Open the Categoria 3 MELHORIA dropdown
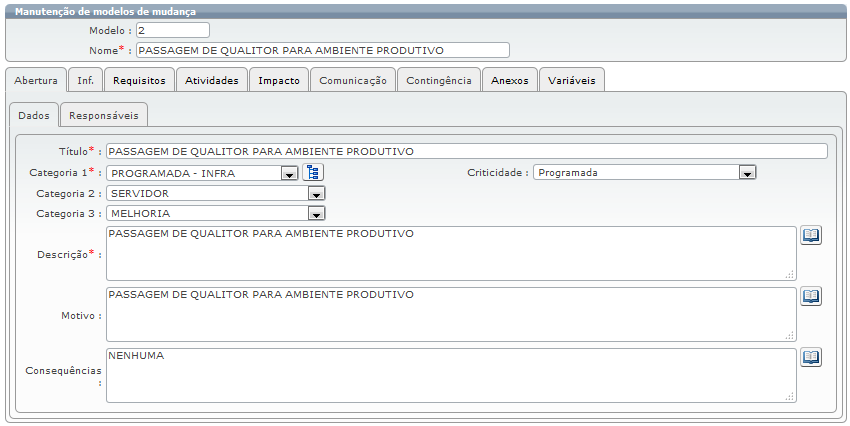This screenshot has width=850, height=426. pyautogui.click(x=316, y=213)
